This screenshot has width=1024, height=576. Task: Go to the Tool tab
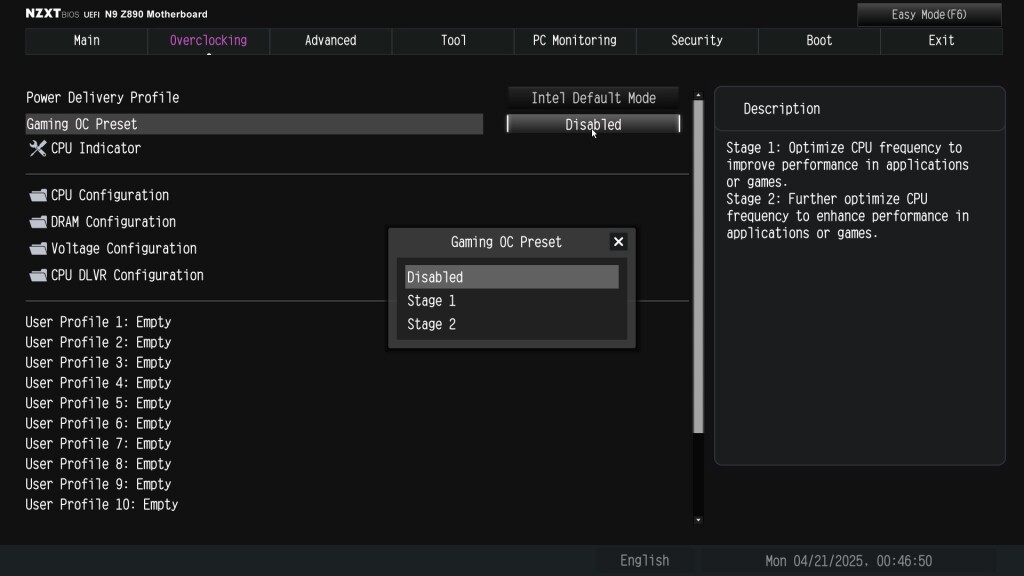coord(453,40)
